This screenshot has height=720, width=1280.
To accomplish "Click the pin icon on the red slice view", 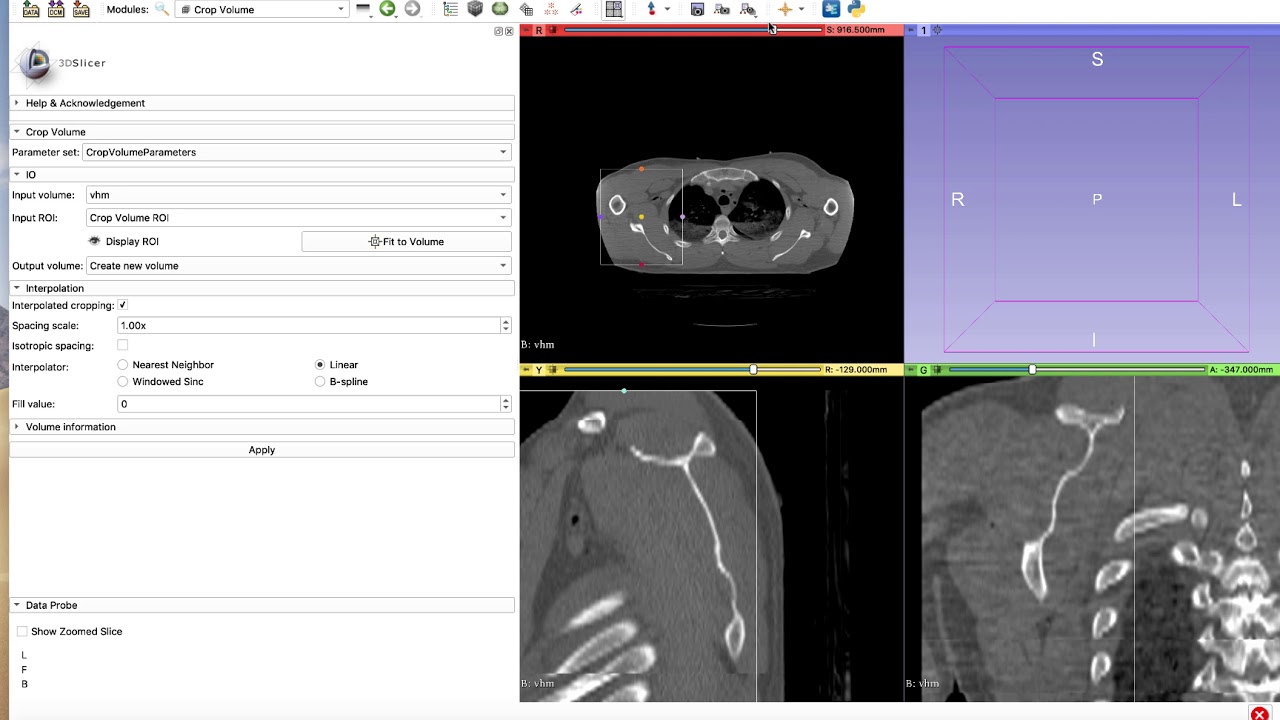I will (x=527, y=30).
